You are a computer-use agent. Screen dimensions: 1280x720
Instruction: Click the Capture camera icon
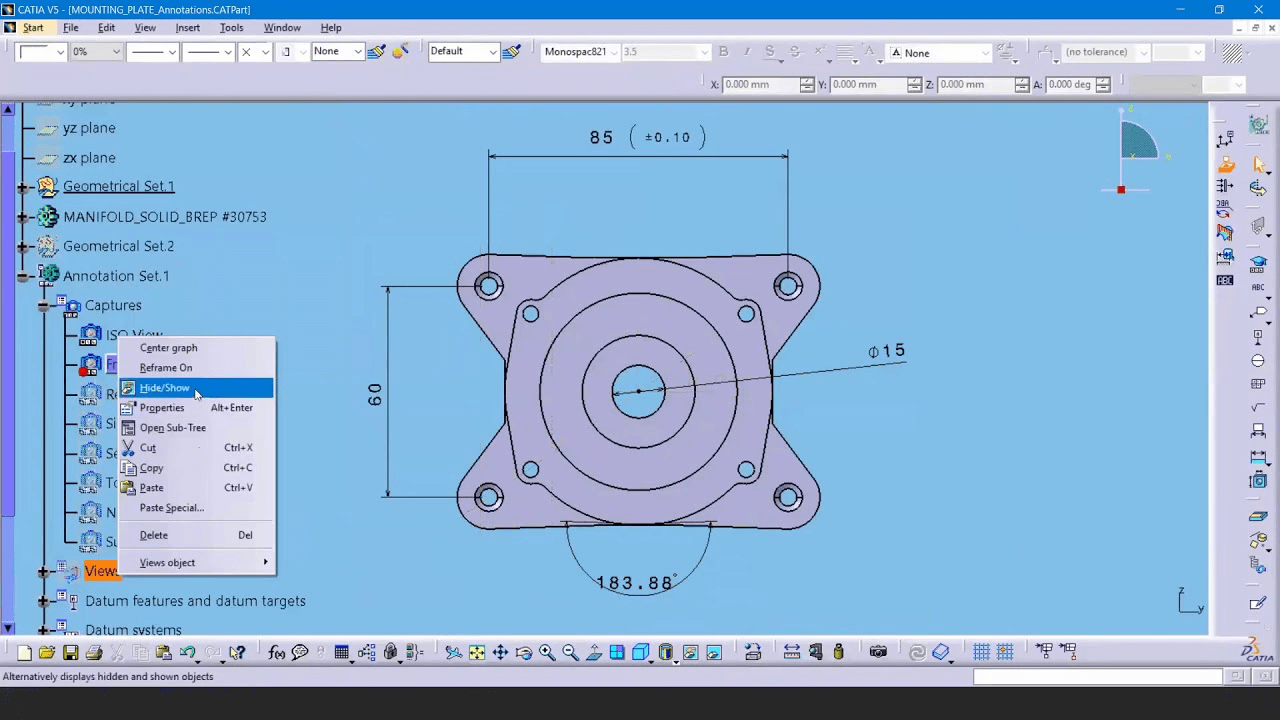[x=878, y=653]
